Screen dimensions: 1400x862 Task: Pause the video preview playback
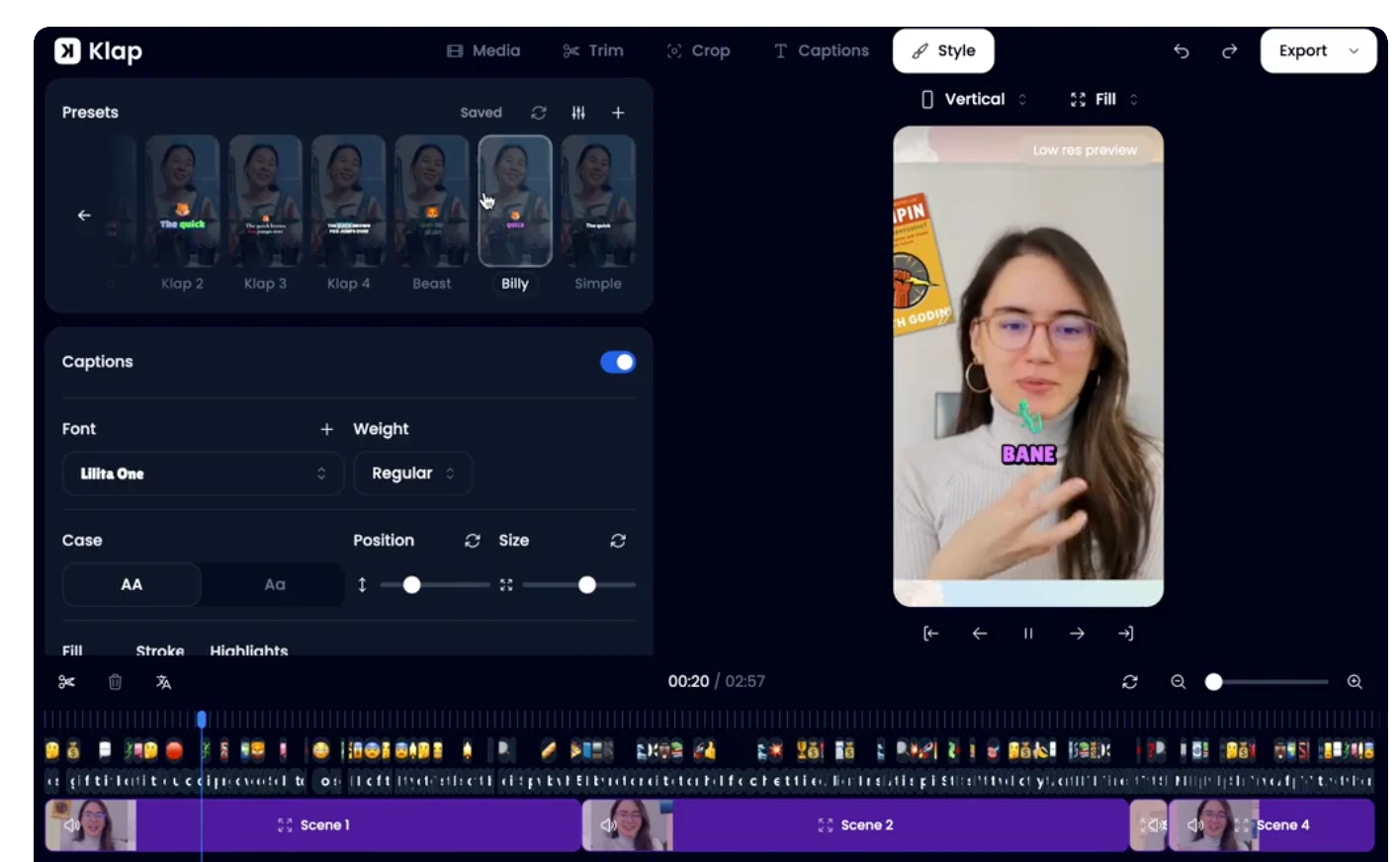tap(1028, 634)
